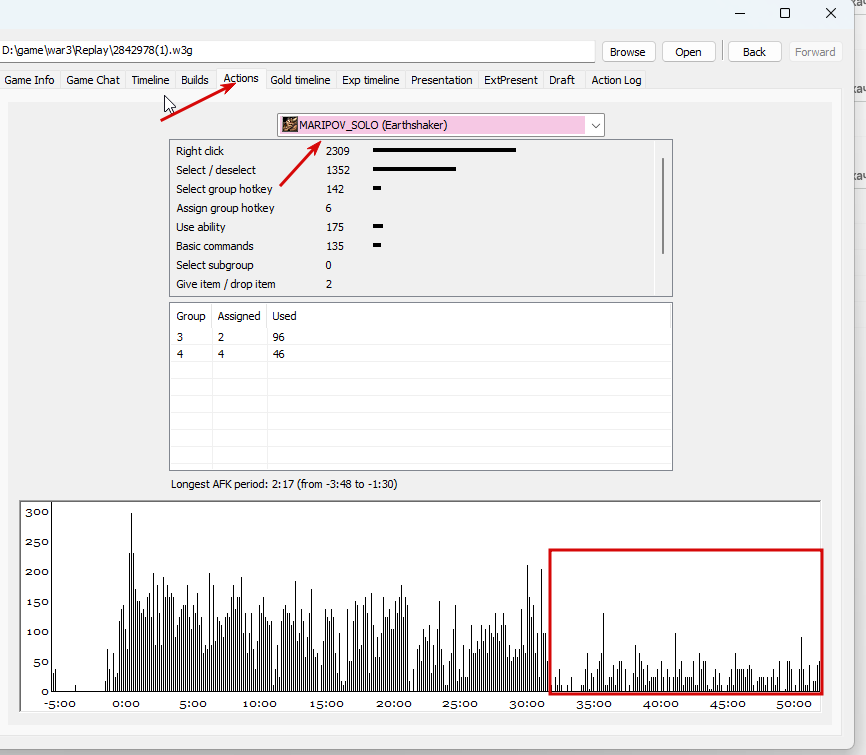Viewport: 866px width, 755px height.
Task: Select the group 3 row
Action: (421, 337)
